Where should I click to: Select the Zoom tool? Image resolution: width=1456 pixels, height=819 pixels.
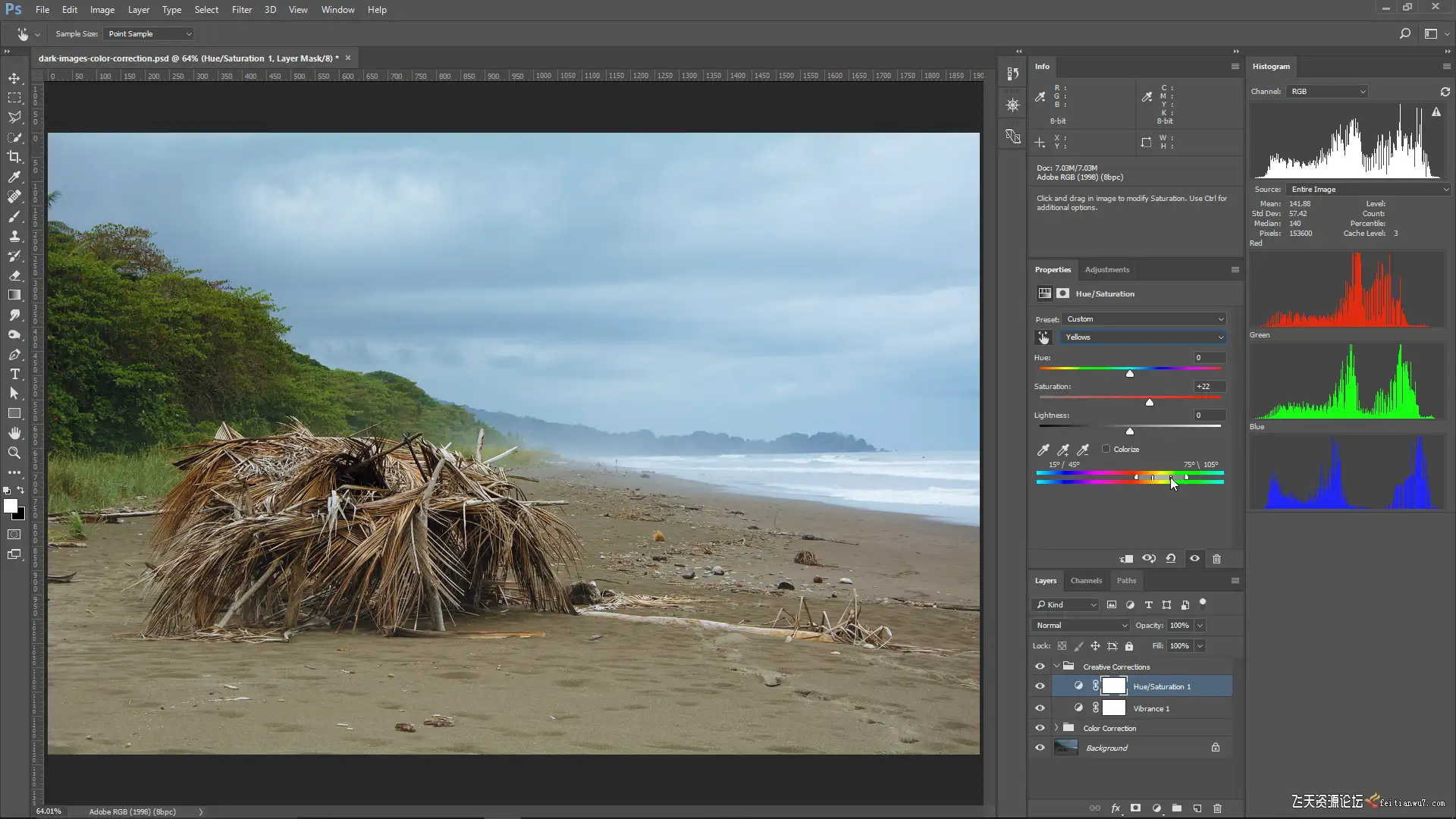(14, 453)
